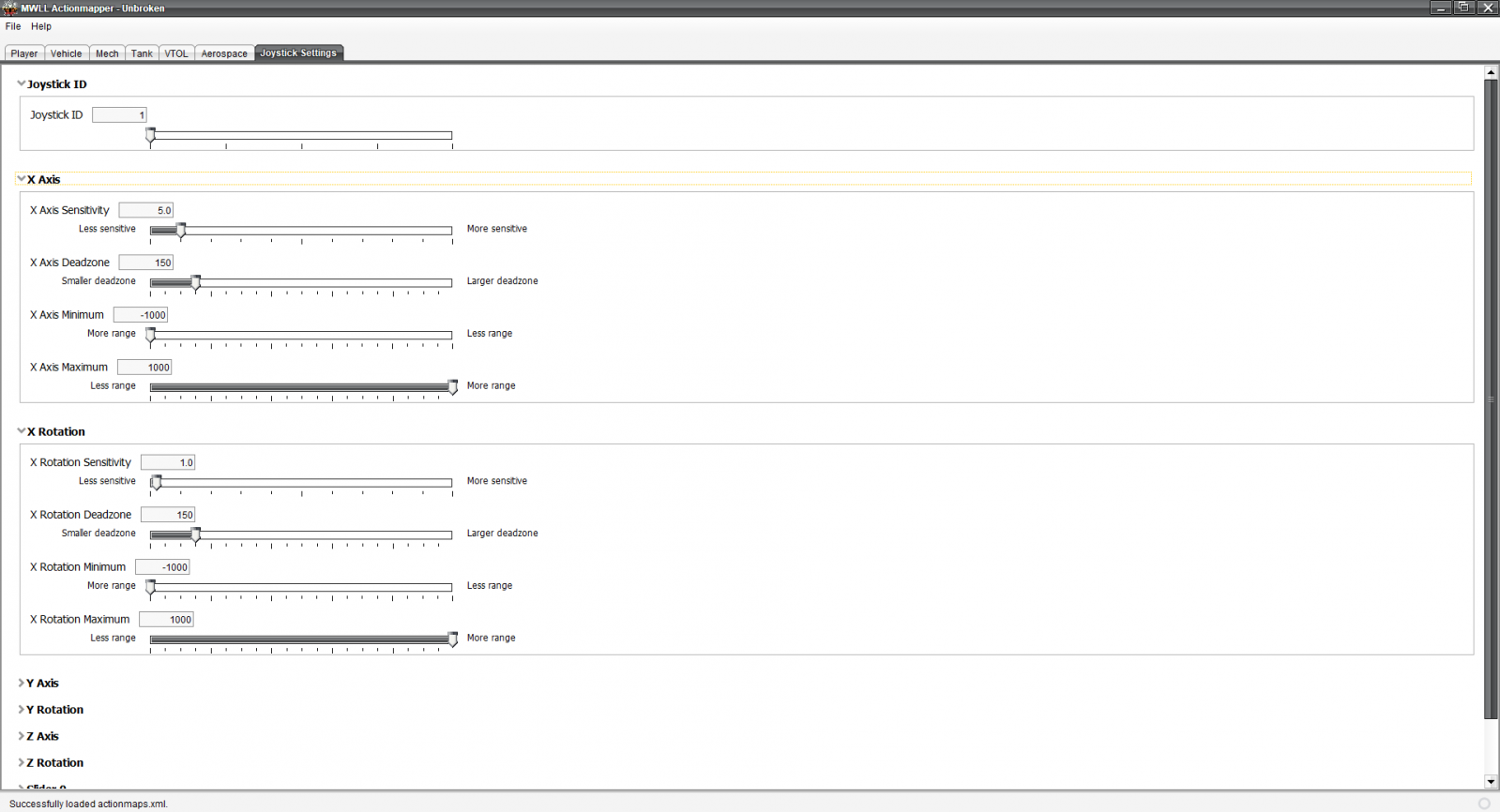This screenshot has width=1500, height=812.
Task: Expand the Z Axis section
Action: click(22, 736)
